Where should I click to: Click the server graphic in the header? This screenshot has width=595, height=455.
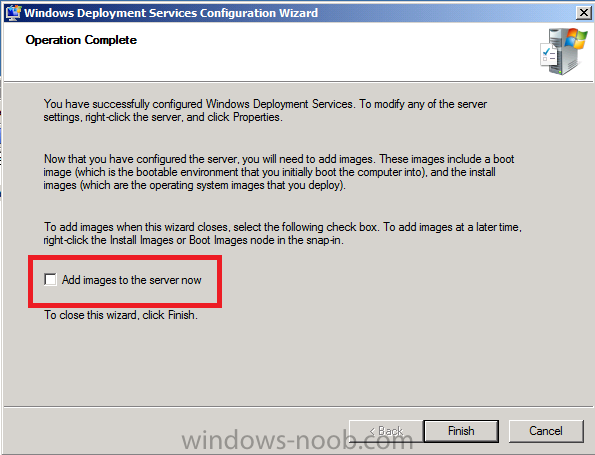tap(565, 52)
